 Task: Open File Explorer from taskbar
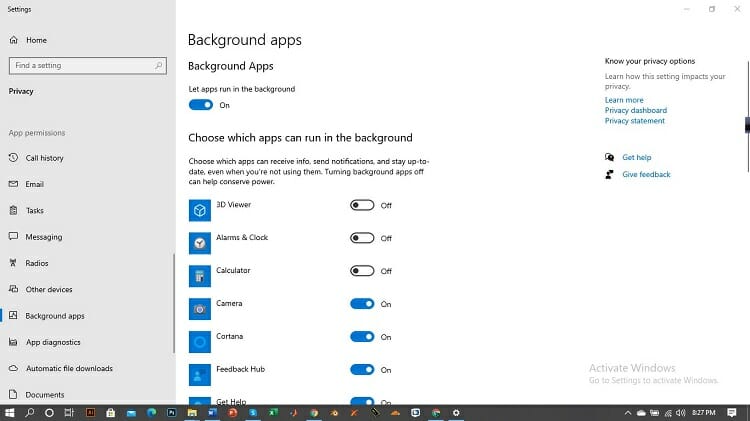[192, 412]
